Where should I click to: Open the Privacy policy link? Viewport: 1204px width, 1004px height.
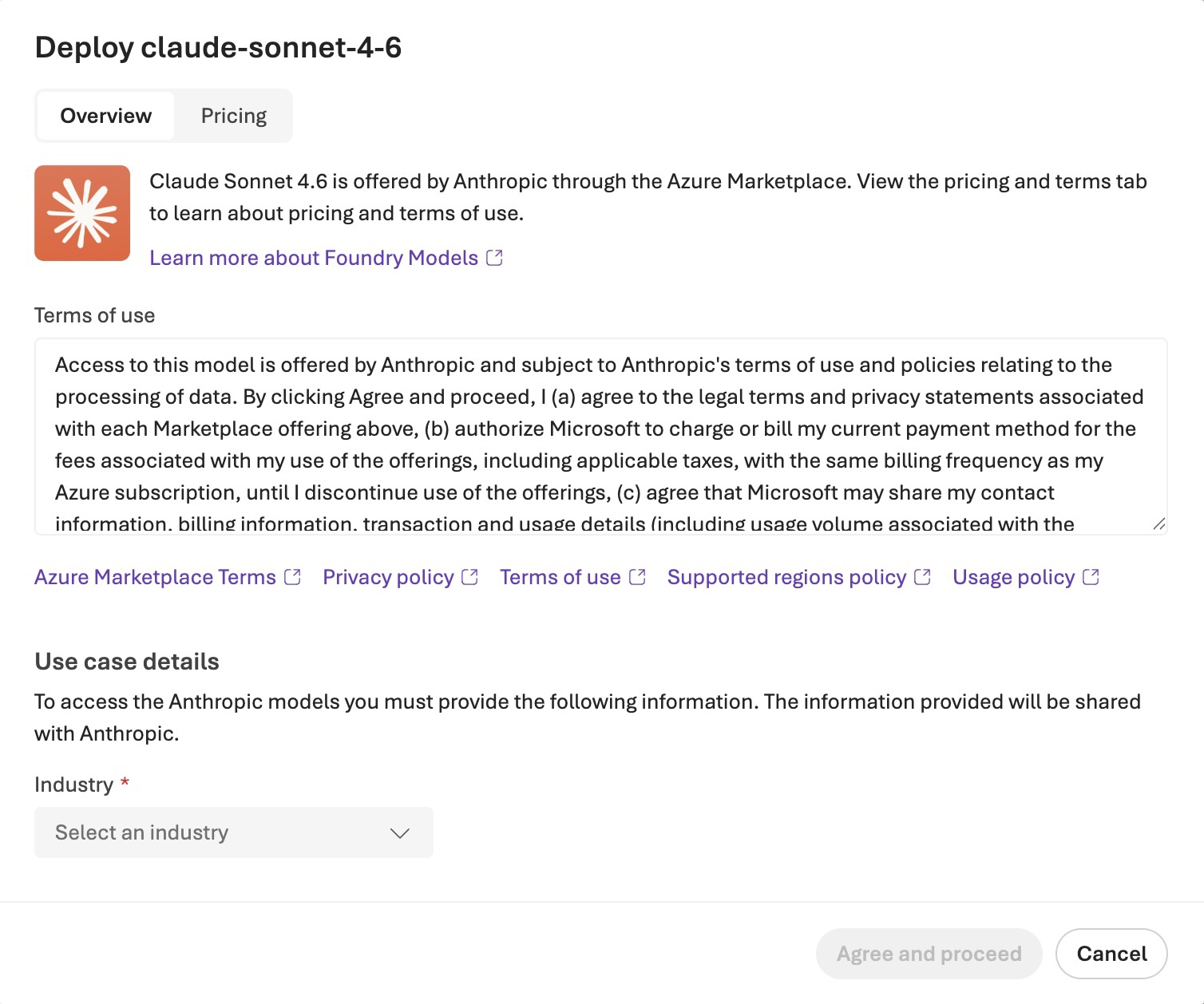coord(388,577)
